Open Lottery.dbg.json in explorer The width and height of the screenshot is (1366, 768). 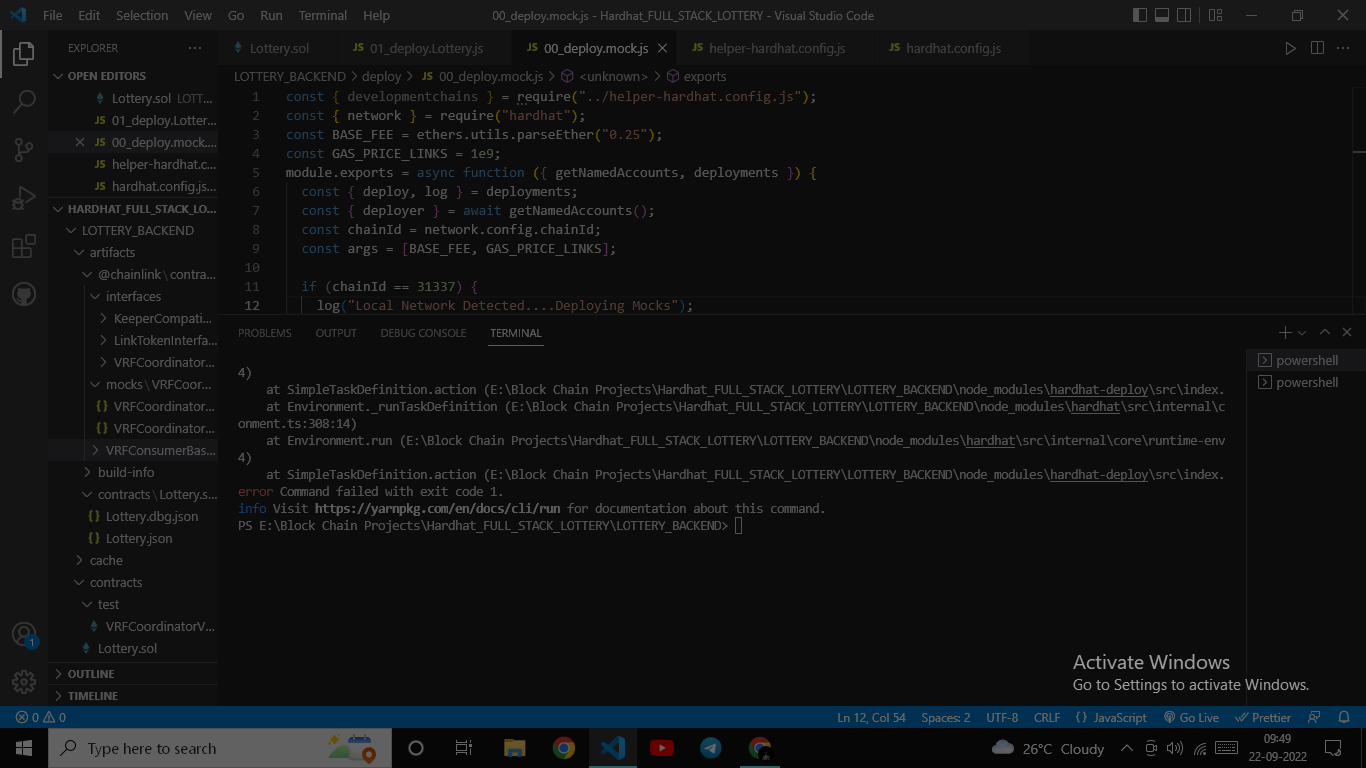(x=152, y=516)
